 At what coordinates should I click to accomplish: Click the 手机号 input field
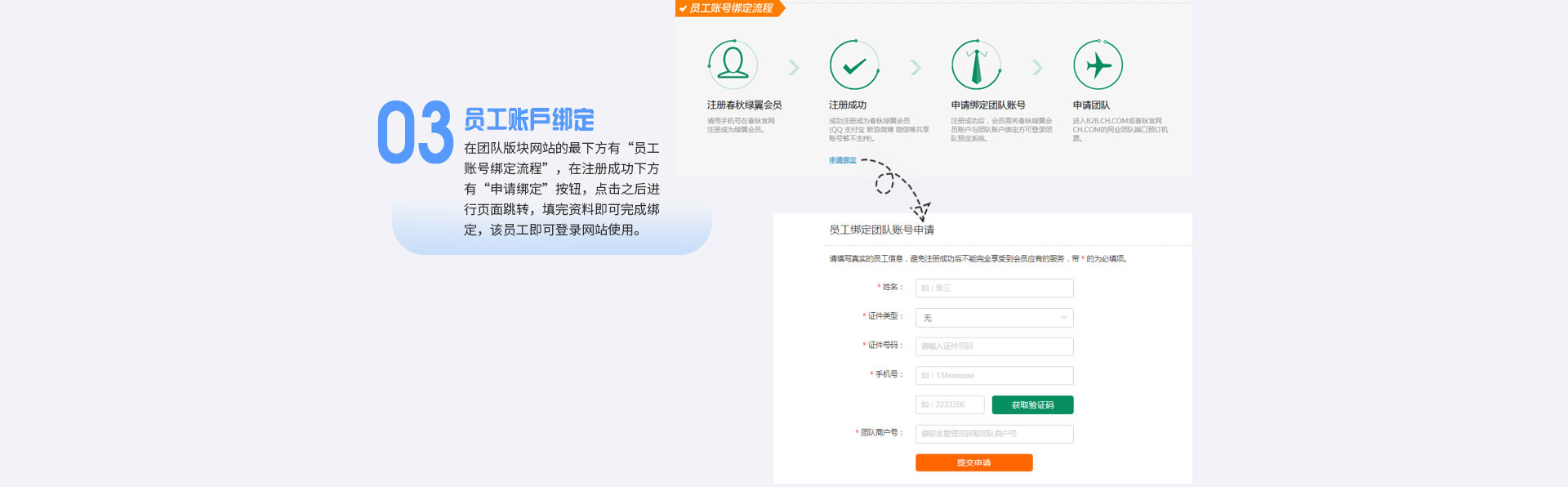click(994, 376)
